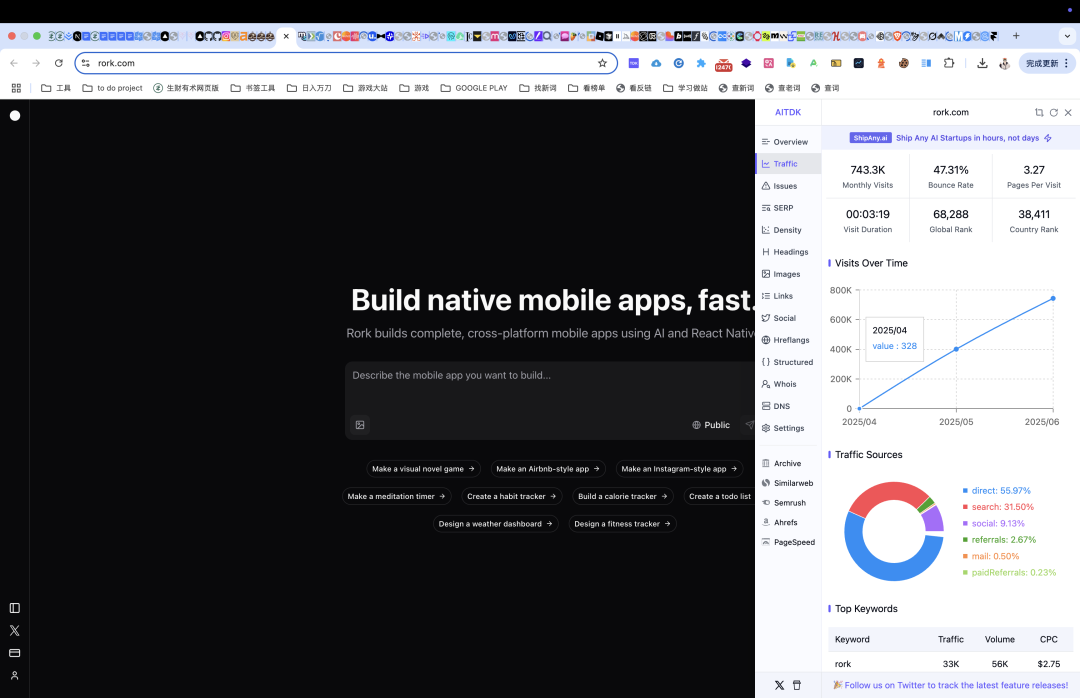The width and height of the screenshot is (1080, 698).
Task: Reload the page in Chrome
Action: pyautogui.click(x=59, y=63)
